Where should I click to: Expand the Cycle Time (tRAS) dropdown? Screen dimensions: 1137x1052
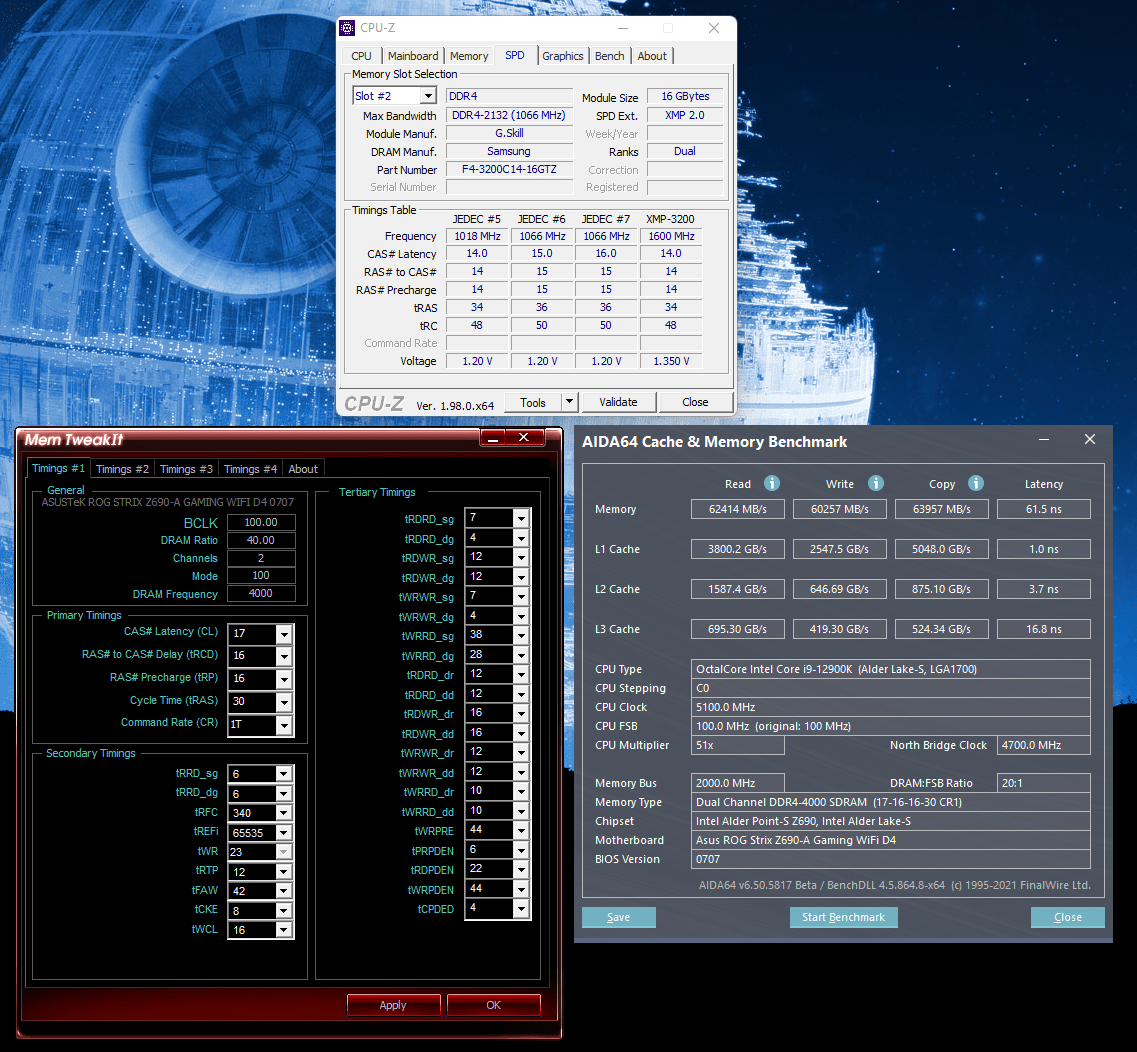284,702
